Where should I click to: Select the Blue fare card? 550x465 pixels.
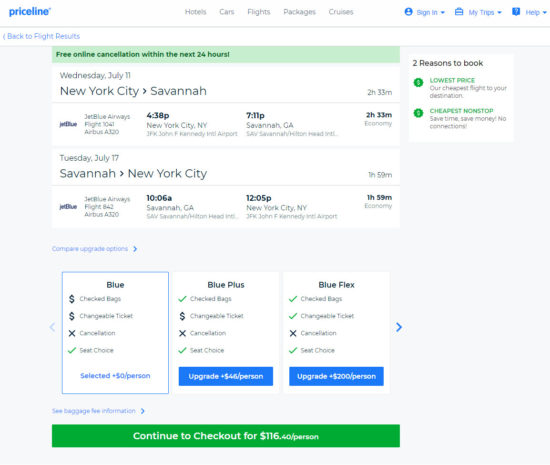point(115,332)
